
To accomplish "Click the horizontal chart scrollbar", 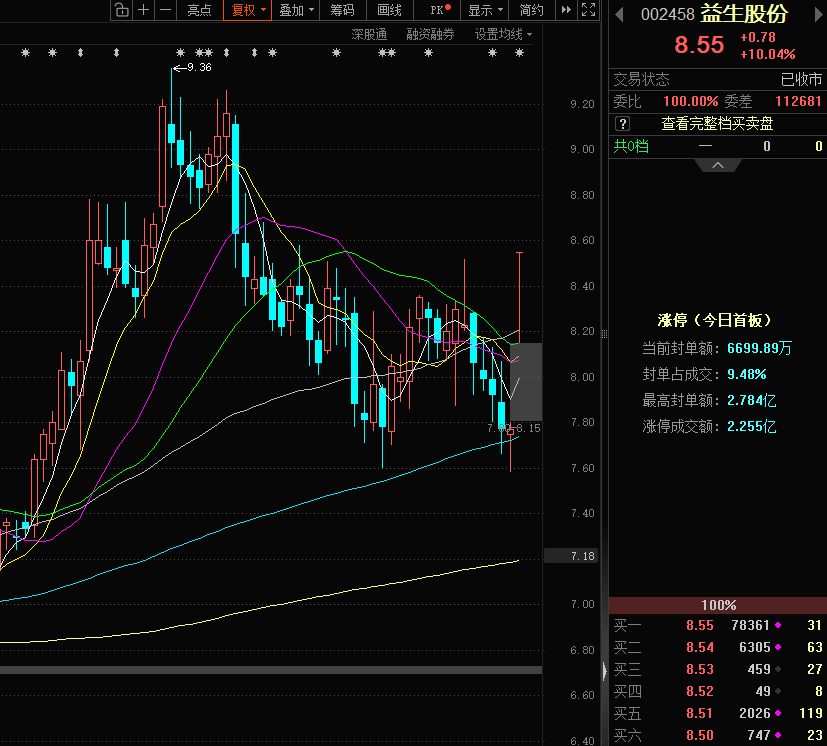I will point(271,670).
